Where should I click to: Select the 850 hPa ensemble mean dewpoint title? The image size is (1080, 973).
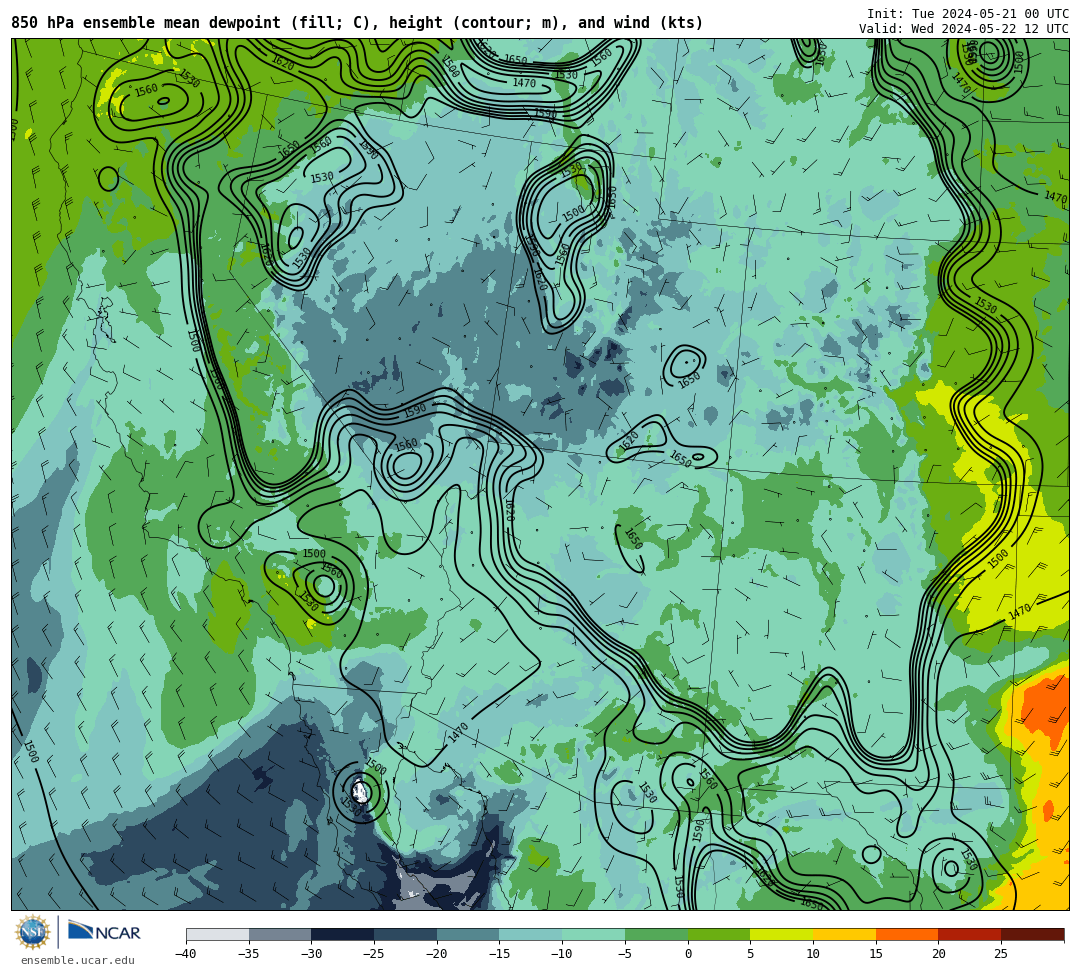(357, 23)
